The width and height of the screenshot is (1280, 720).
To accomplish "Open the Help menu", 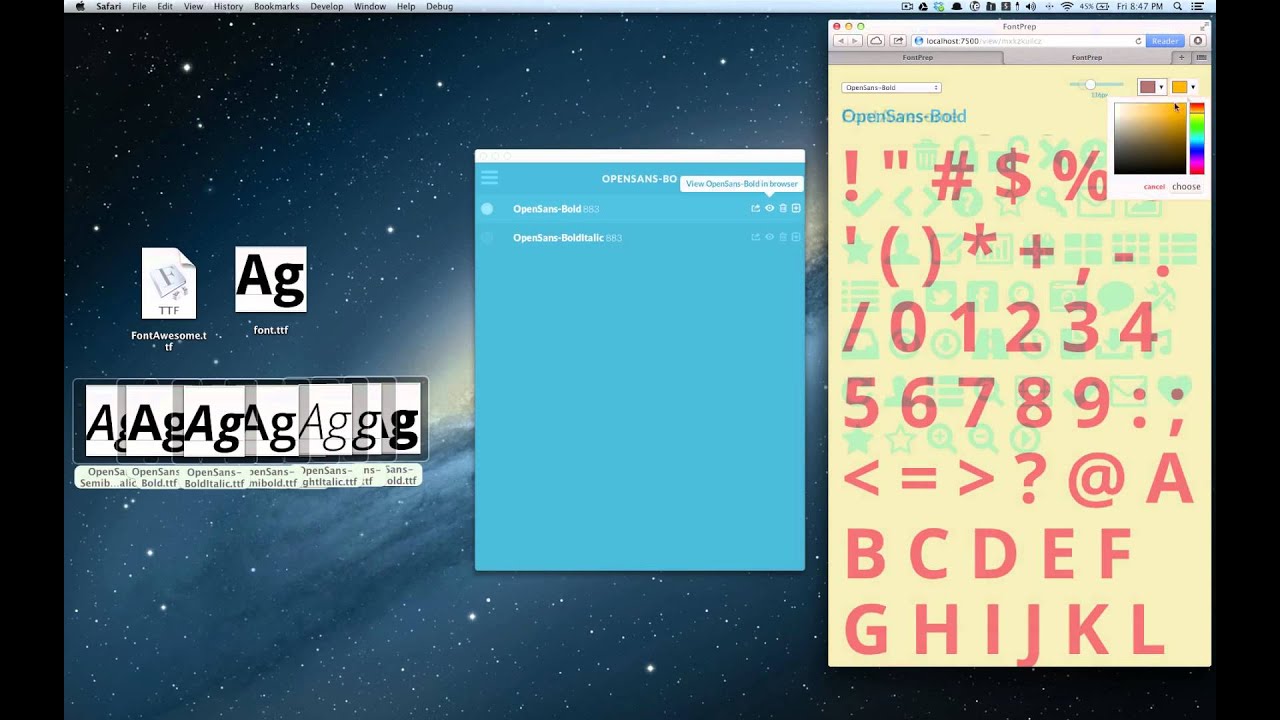I will (406, 6).
